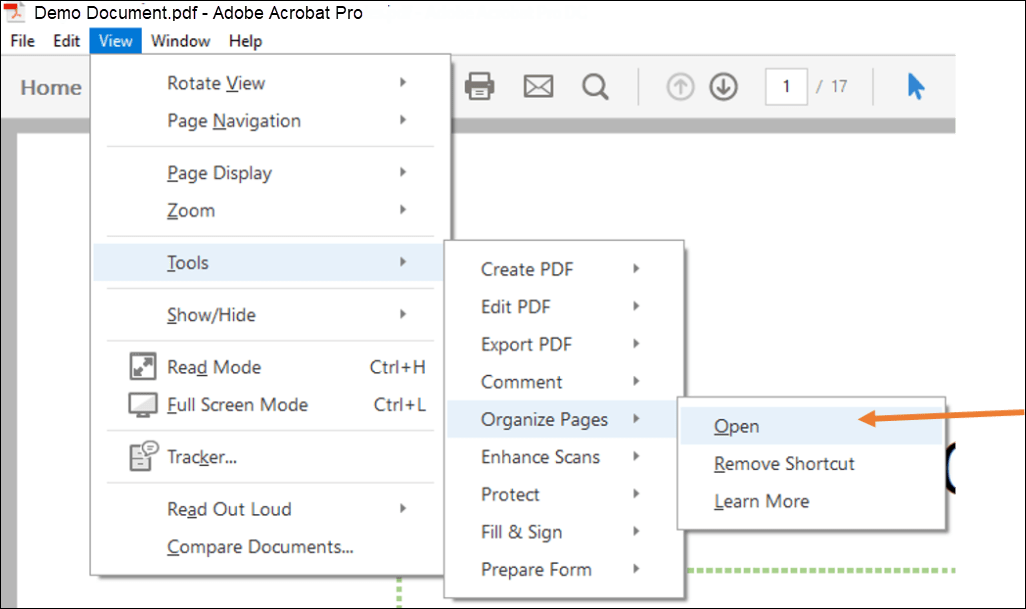1026x609 pixels.
Task: Click the Page Navigation submenu arrow
Action: [x=403, y=120]
